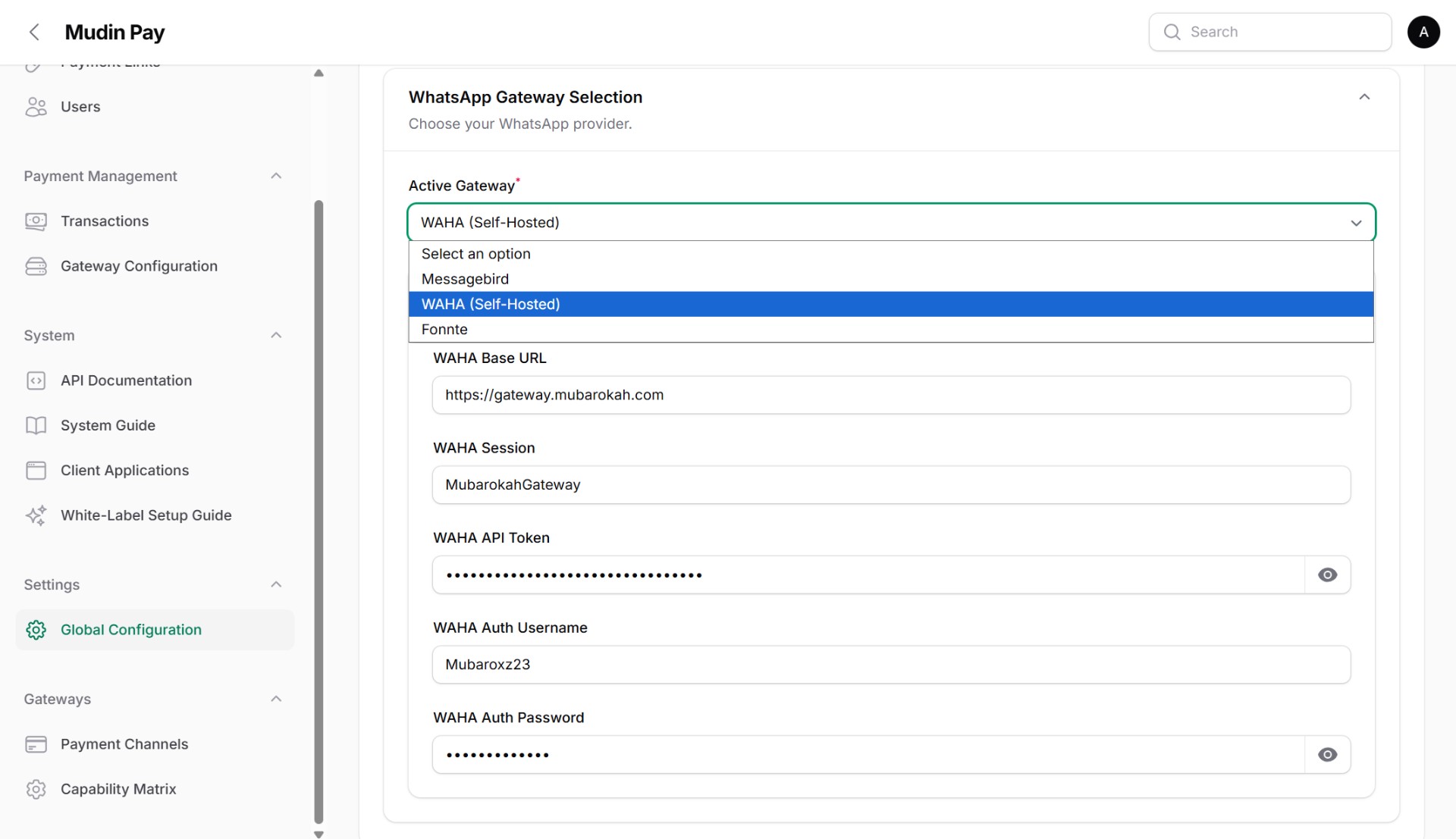Image resolution: width=1456 pixels, height=839 pixels.
Task: Edit the WAHA Auth Username field
Action: point(891,665)
